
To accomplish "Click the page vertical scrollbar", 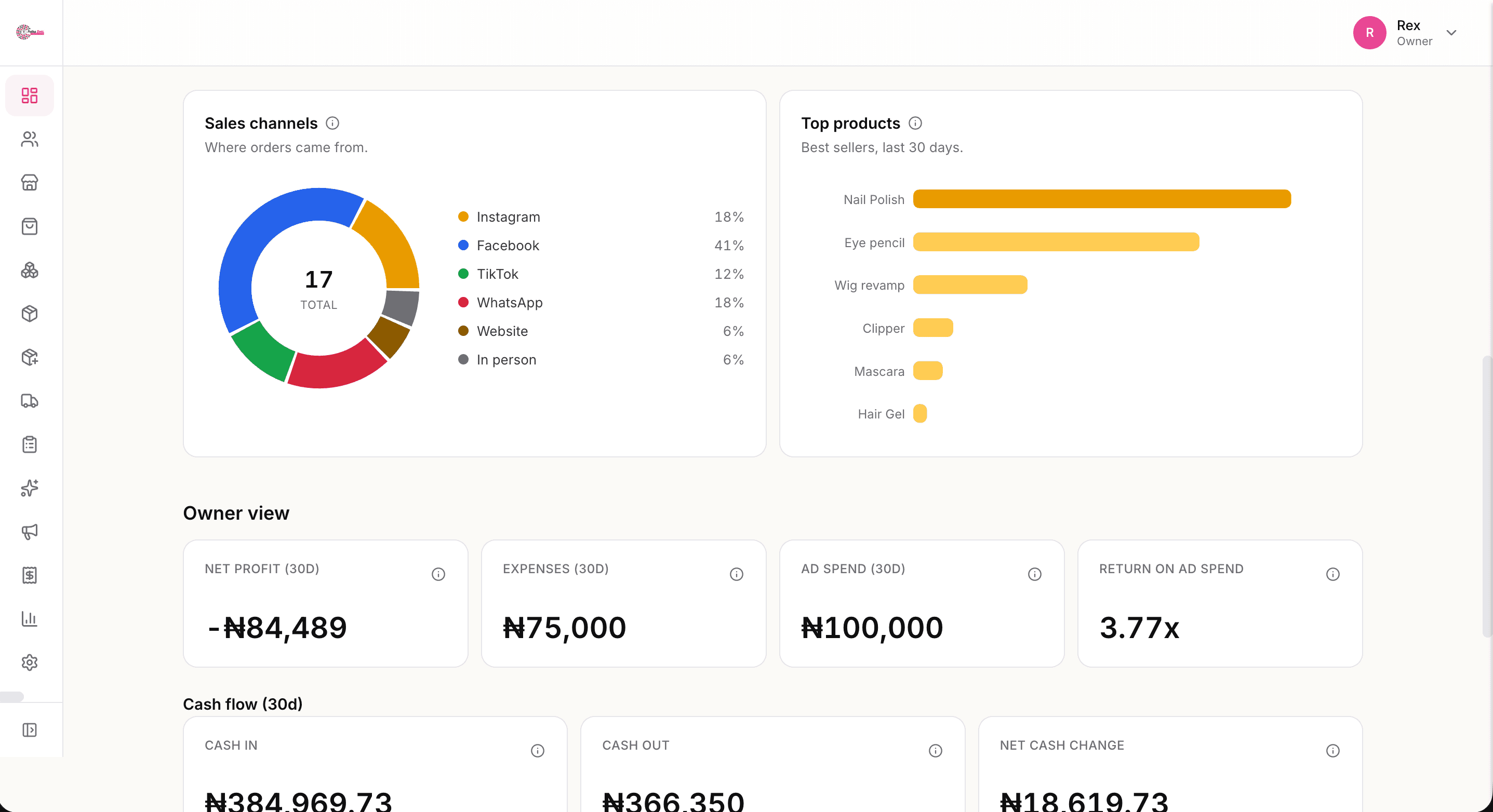I will [x=1487, y=496].
